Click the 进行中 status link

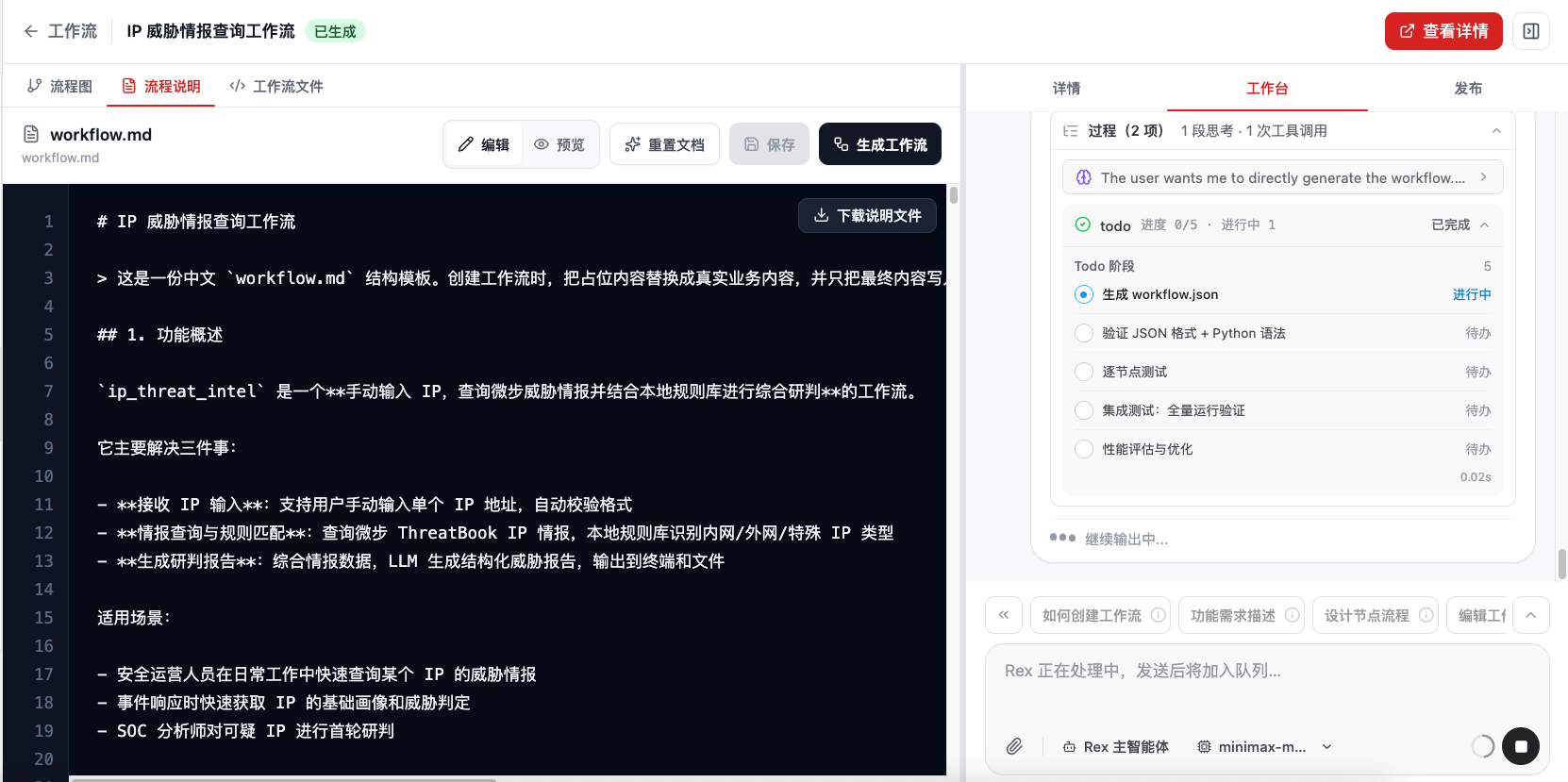click(1472, 294)
